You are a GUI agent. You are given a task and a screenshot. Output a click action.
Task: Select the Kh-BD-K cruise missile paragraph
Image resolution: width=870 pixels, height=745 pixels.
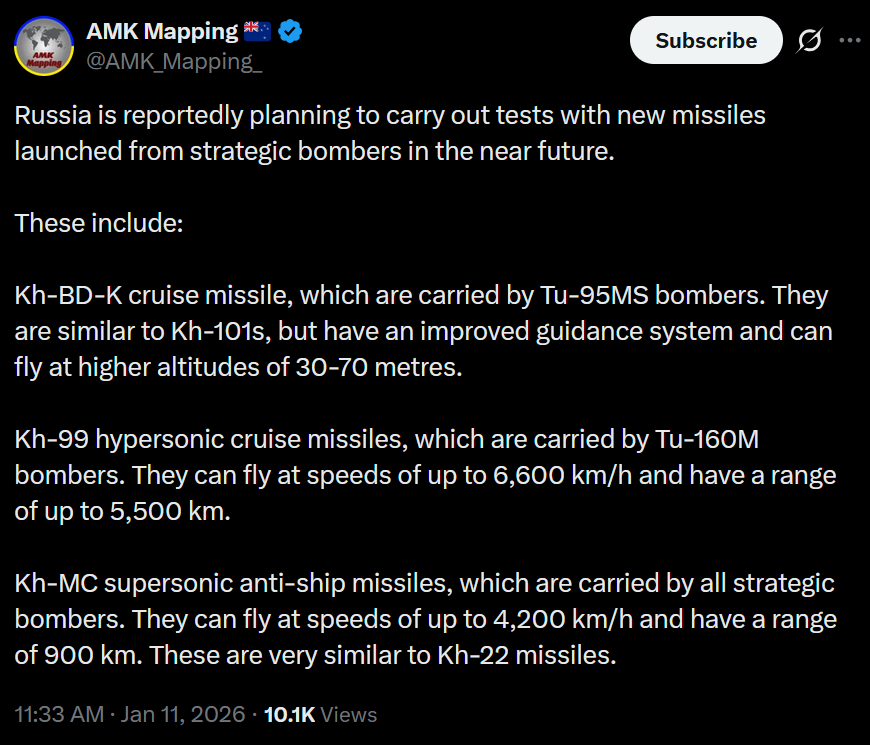pyautogui.click(x=423, y=331)
